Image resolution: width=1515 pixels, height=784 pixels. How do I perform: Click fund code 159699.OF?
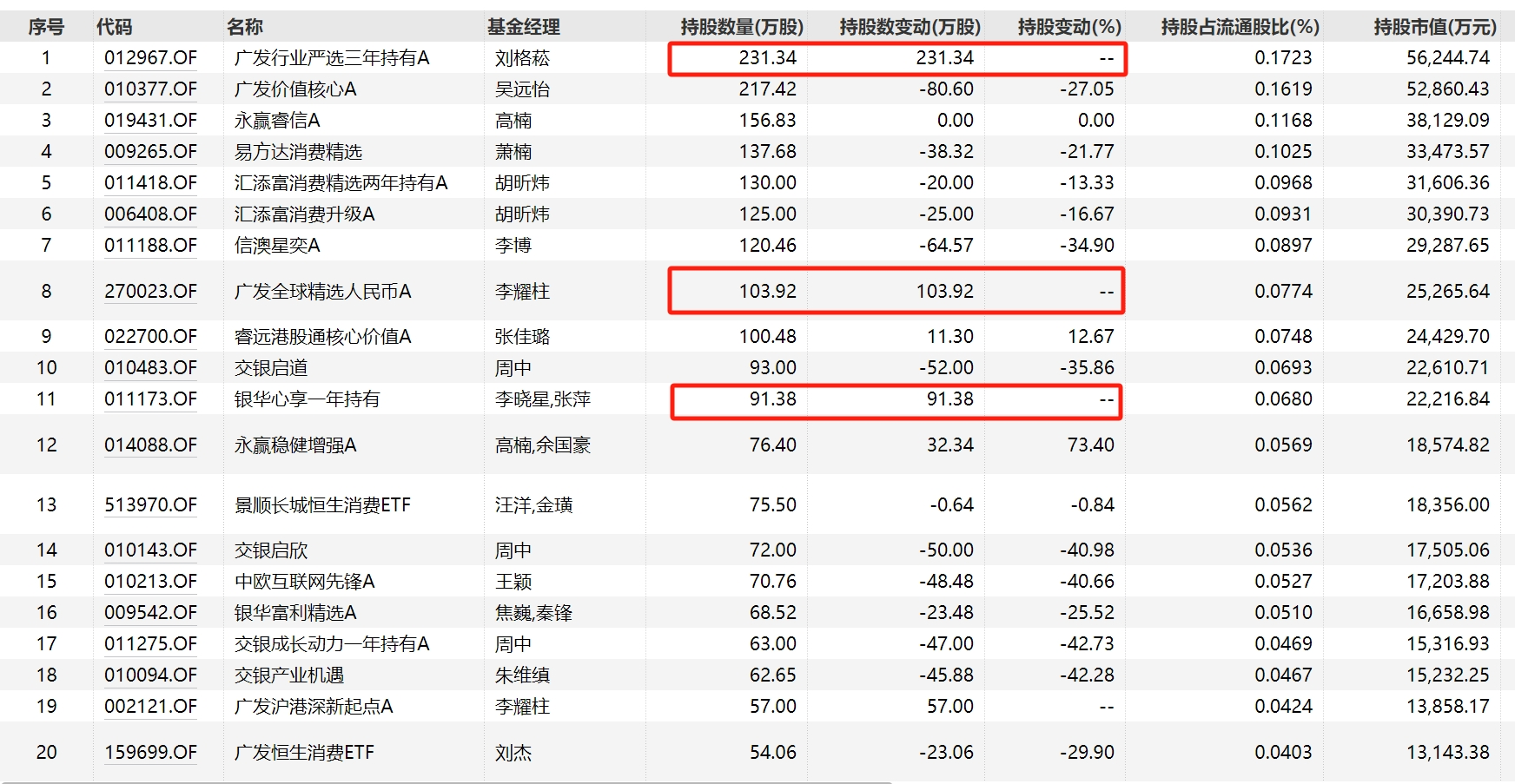tap(150, 753)
